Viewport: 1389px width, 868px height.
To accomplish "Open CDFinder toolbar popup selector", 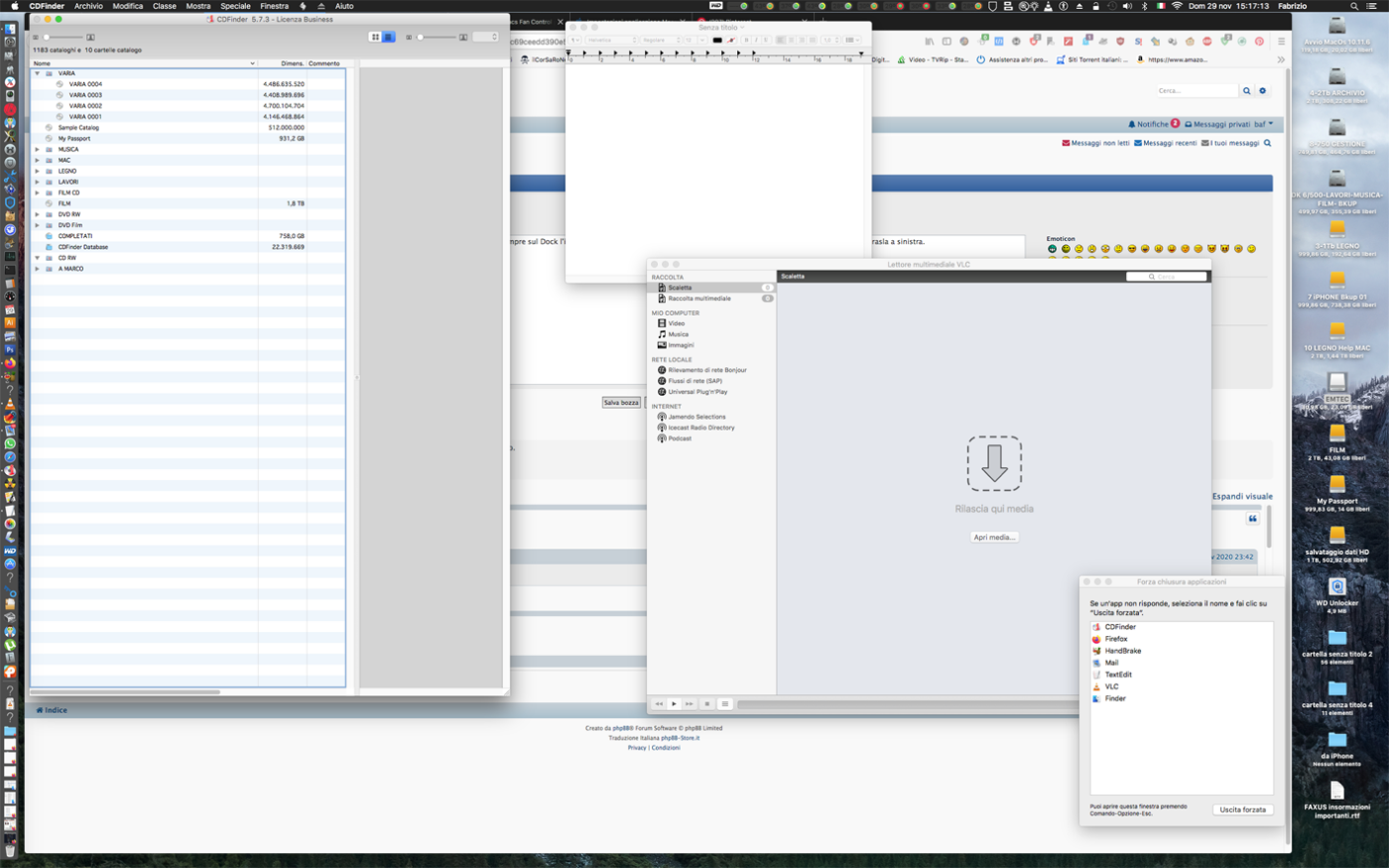I will (486, 37).
